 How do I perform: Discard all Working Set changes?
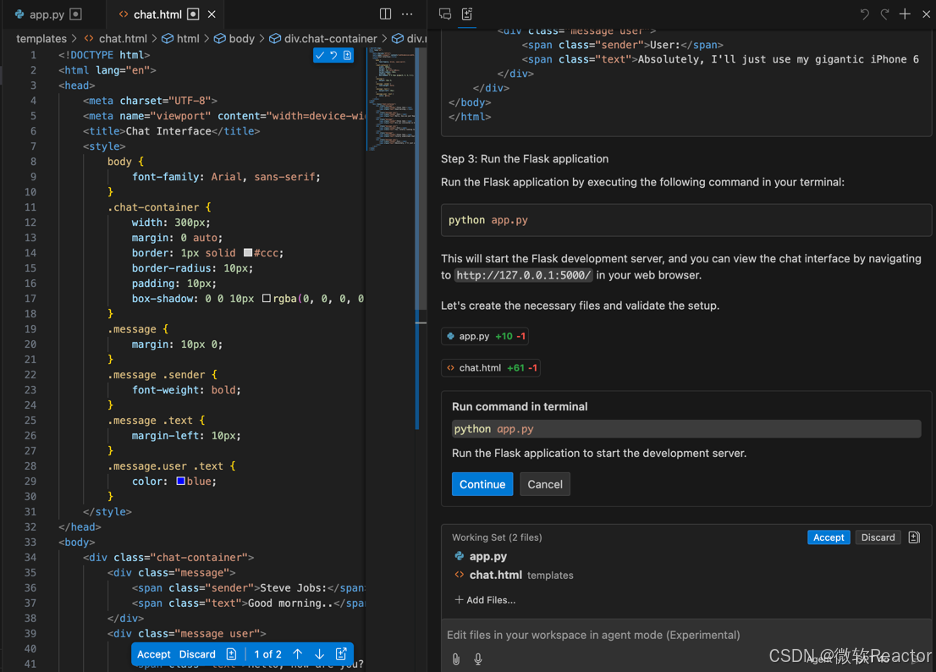tap(878, 537)
